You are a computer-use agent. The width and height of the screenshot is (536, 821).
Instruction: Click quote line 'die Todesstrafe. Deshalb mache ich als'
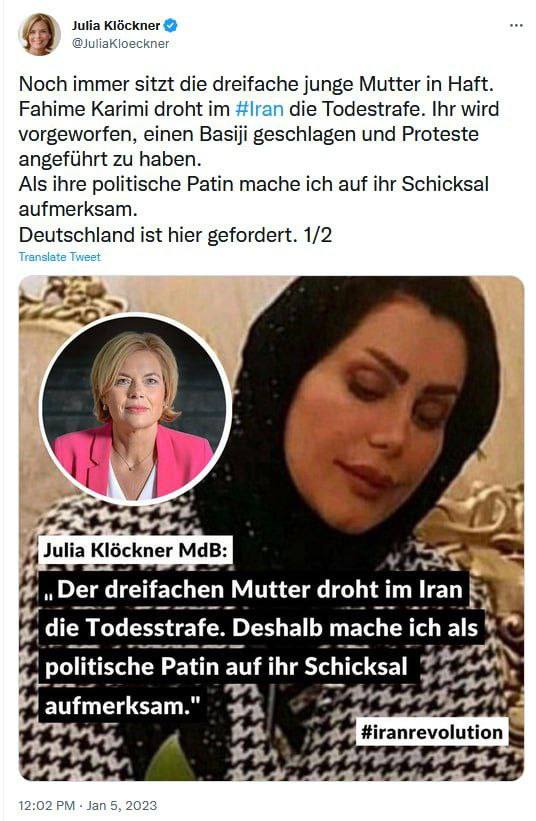262,627
